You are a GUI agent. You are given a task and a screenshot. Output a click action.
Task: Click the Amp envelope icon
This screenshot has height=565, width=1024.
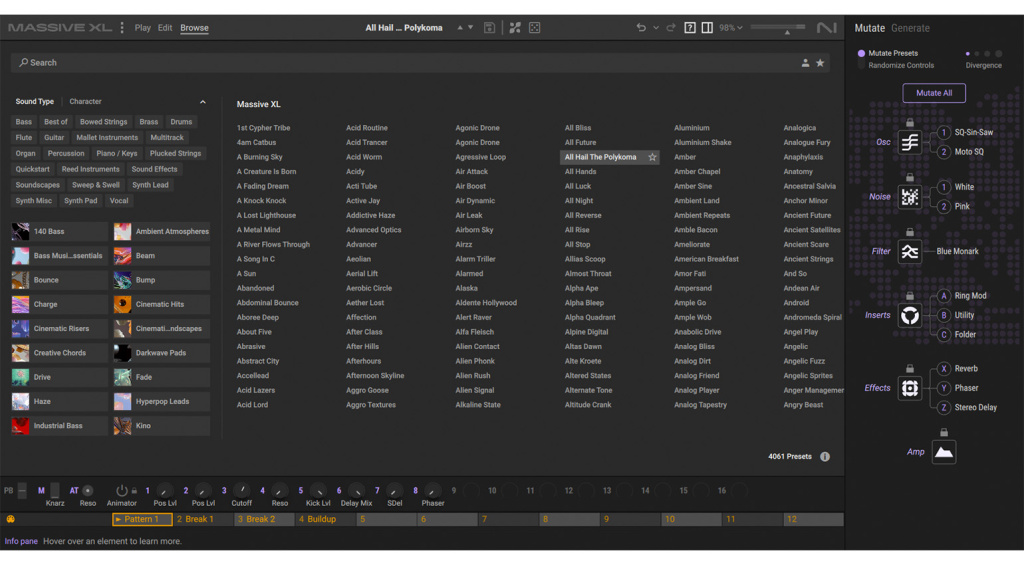(x=944, y=452)
